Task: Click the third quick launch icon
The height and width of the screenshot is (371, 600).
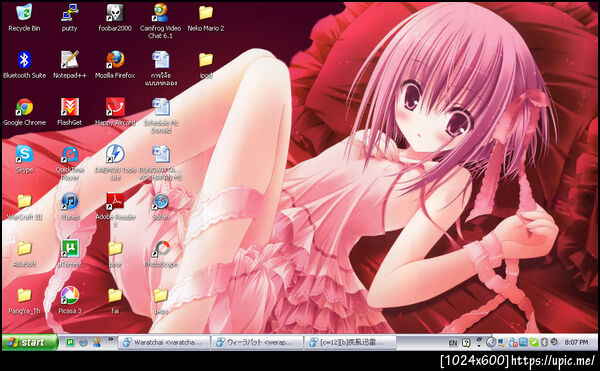Action: tap(97, 342)
